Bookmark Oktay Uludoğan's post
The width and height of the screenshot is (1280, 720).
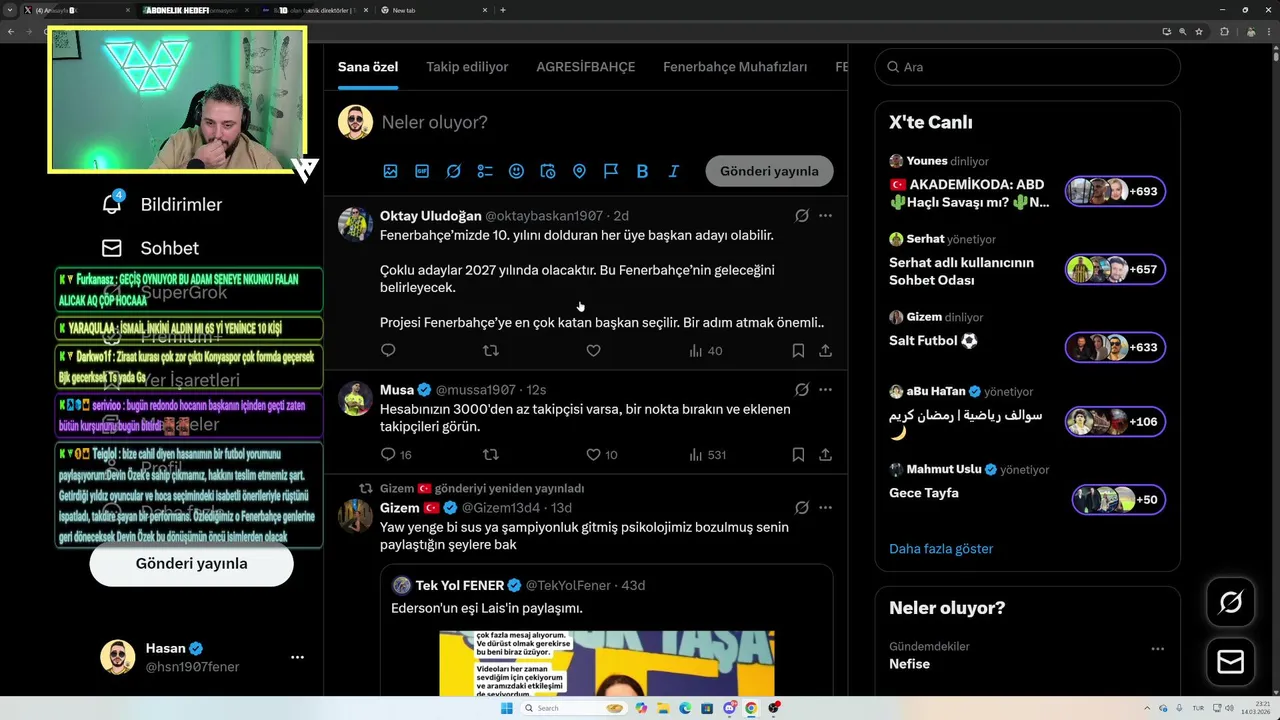[x=798, y=350]
